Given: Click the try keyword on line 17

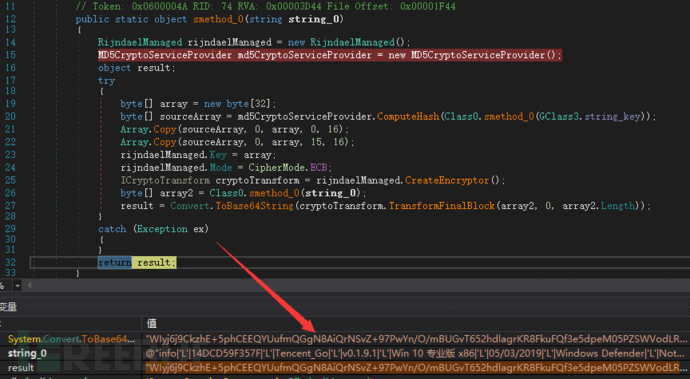Looking at the screenshot, I should (x=106, y=81).
